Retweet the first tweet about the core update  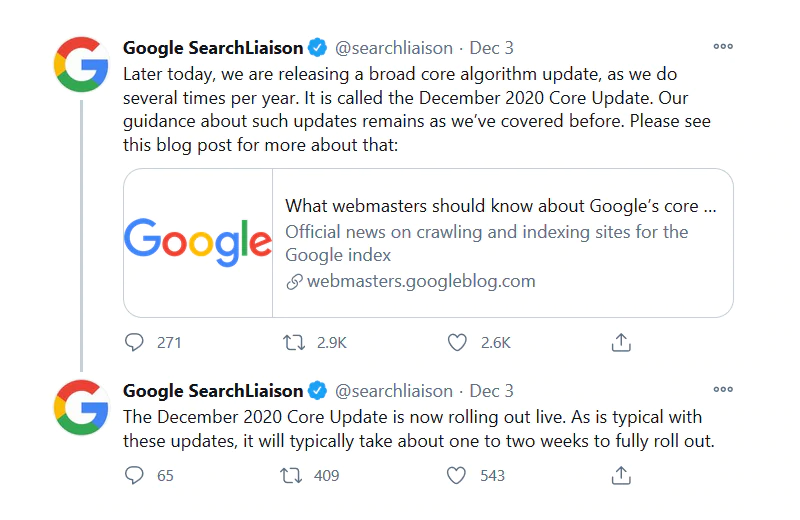pos(294,342)
